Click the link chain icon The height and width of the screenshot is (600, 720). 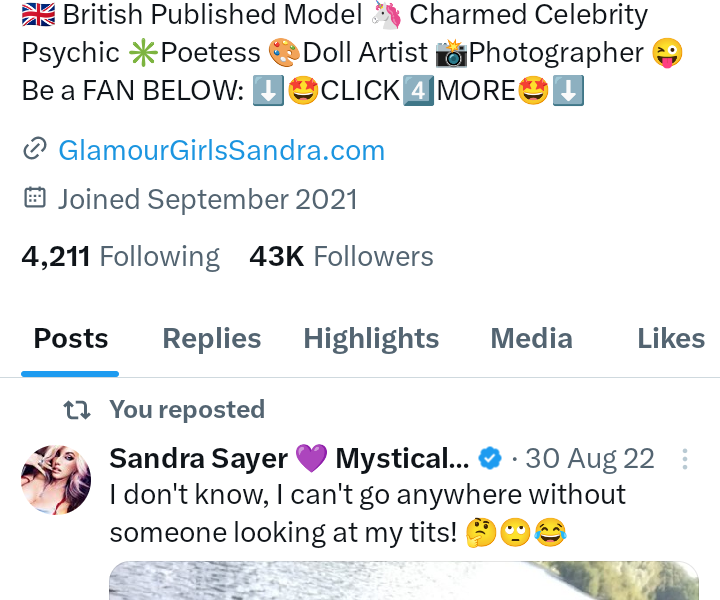point(35,149)
